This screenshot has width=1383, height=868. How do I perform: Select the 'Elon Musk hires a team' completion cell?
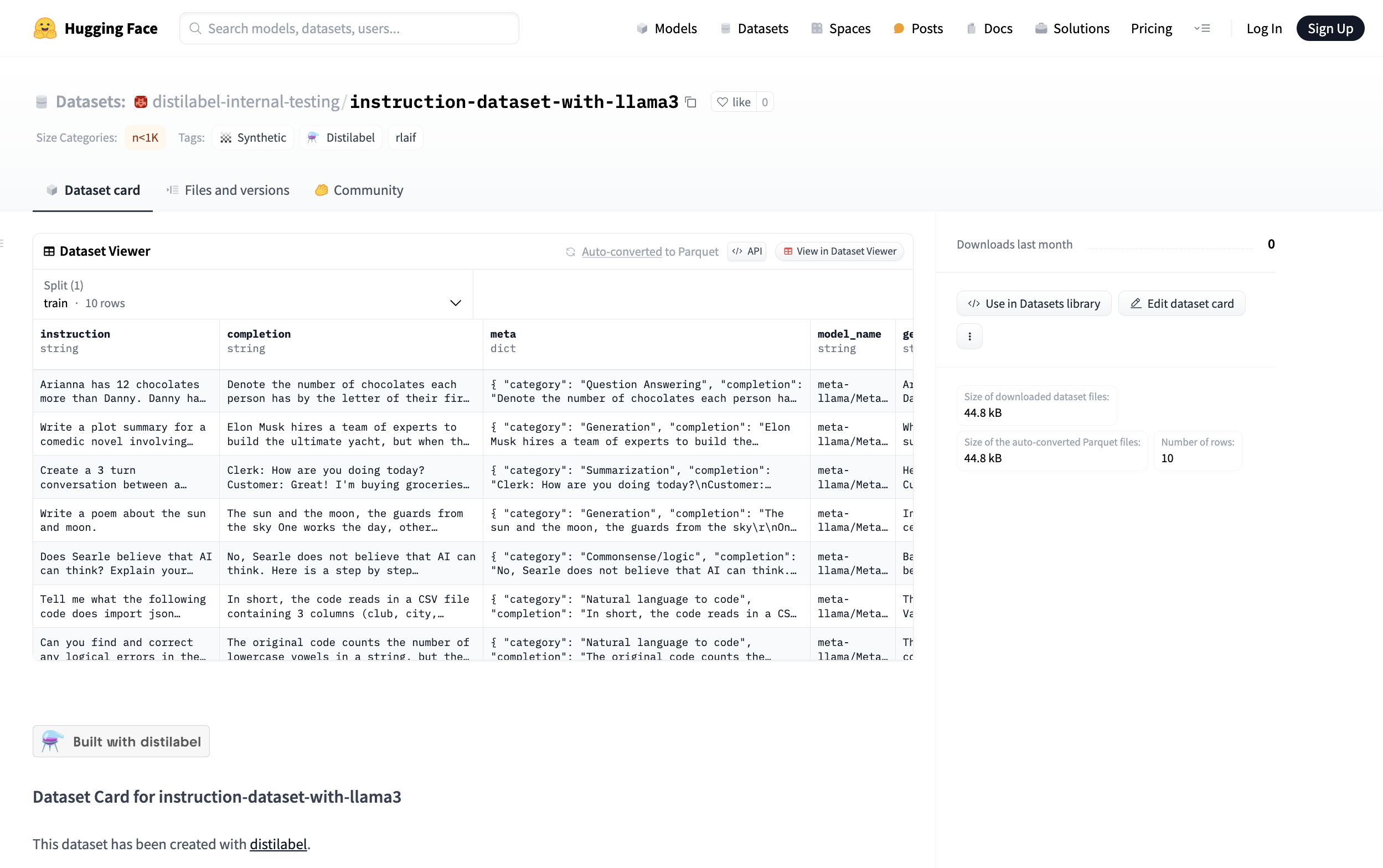(352, 434)
